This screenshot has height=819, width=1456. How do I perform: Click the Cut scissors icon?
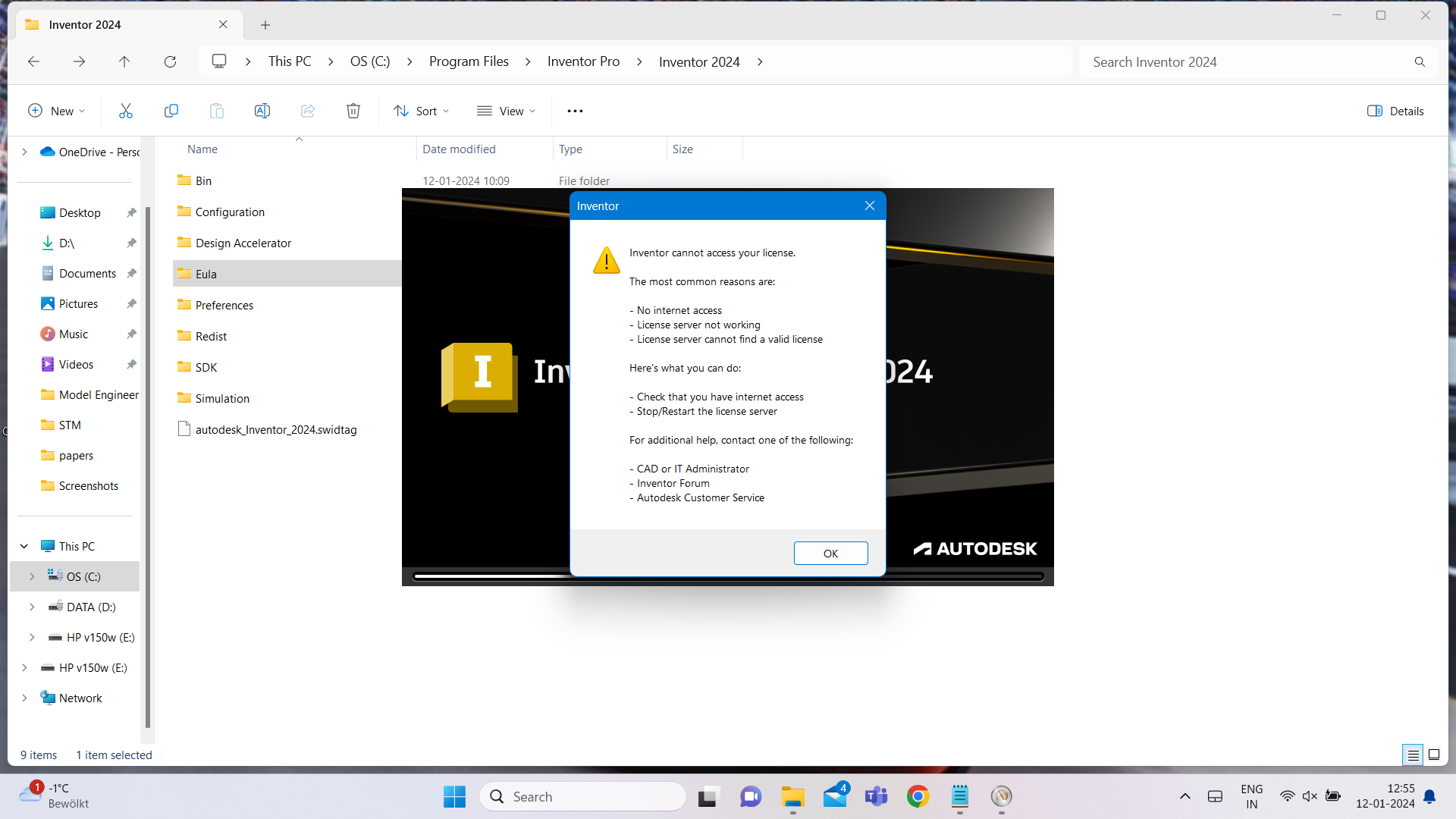click(126, 111)
